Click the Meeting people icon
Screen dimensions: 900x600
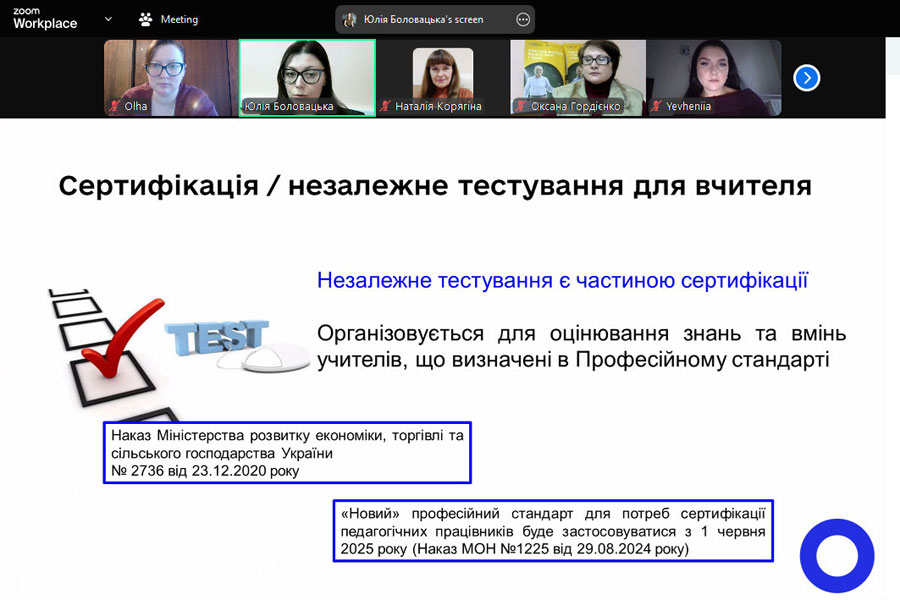pyautogui.click(x=146, y=20)
